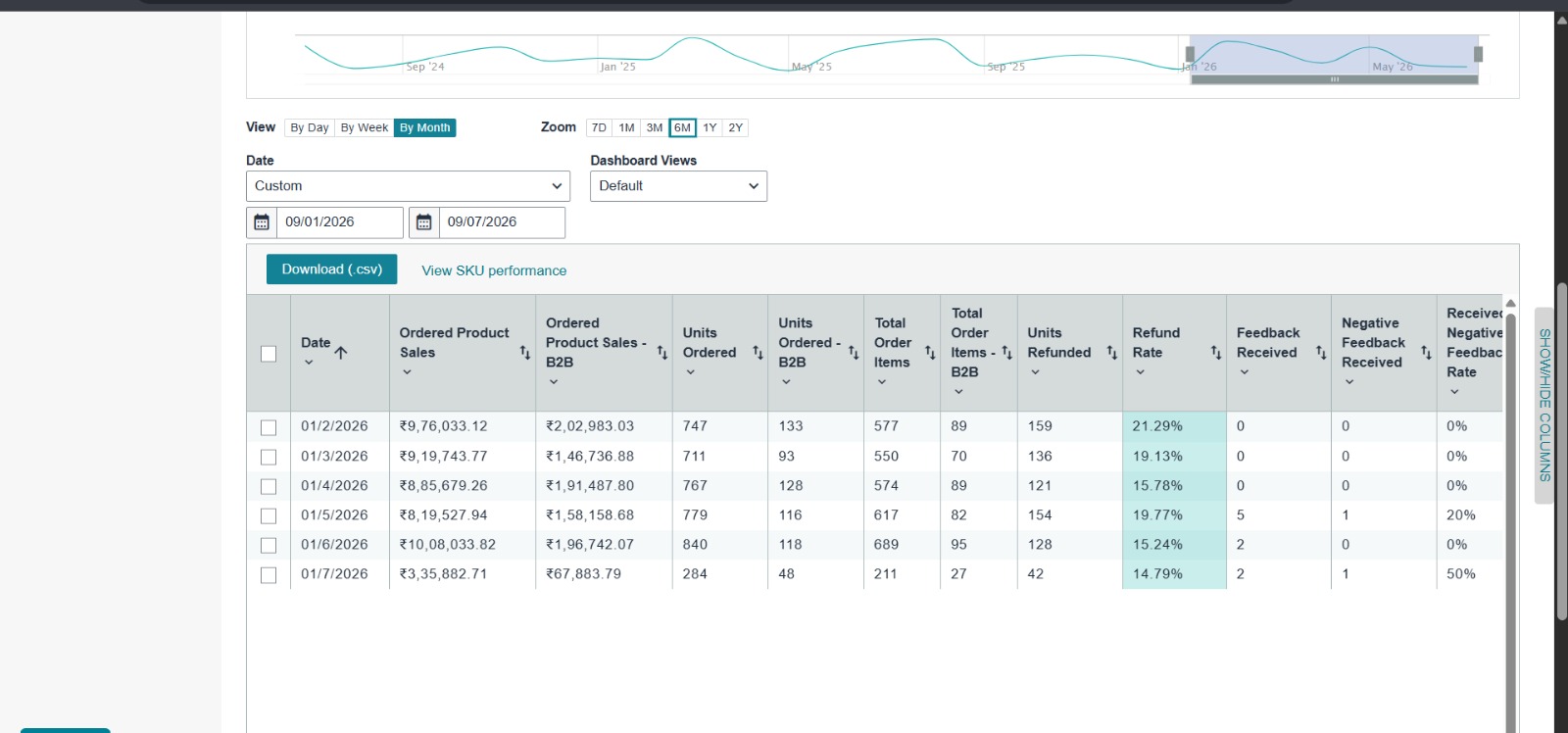The height and width of the screenshot is (733, 1568).
Task: Click the start date field 09/01/2026
Action: pyautogui.click(x=339, y=222)
